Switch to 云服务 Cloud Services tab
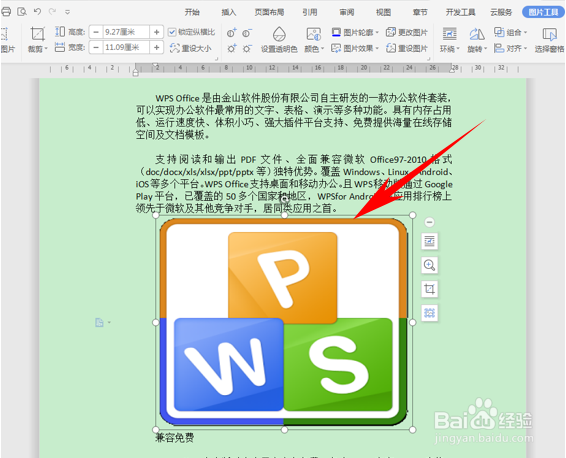This screenshot has width=566, height=458. 501,12
